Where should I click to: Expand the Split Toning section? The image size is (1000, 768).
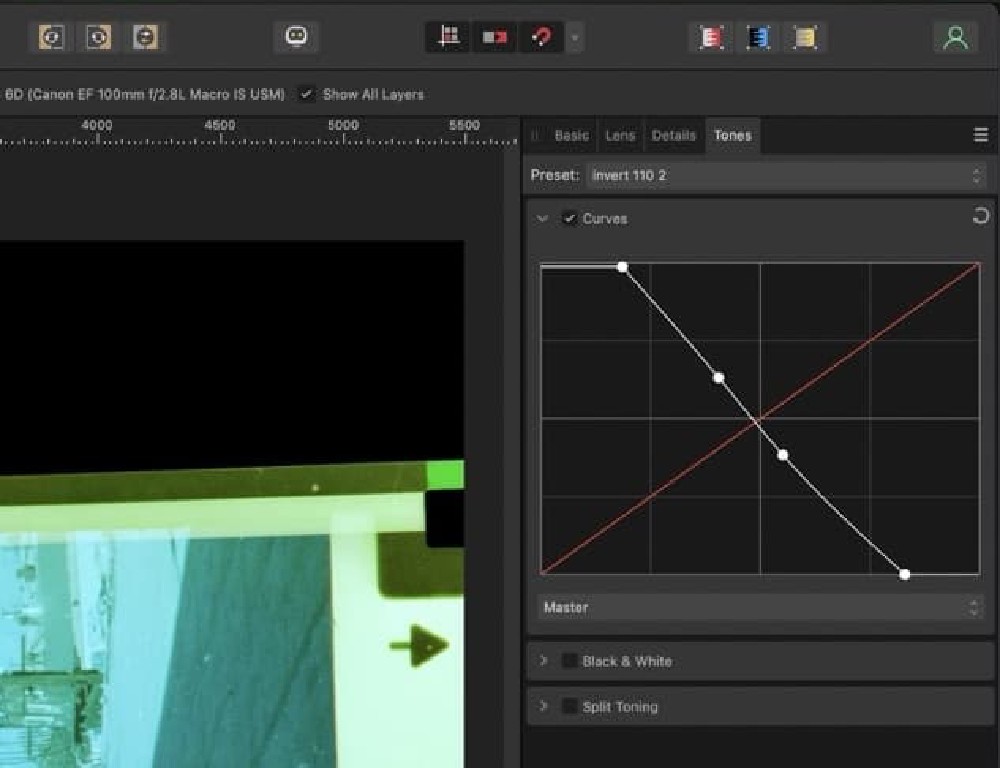click(543, 705)
